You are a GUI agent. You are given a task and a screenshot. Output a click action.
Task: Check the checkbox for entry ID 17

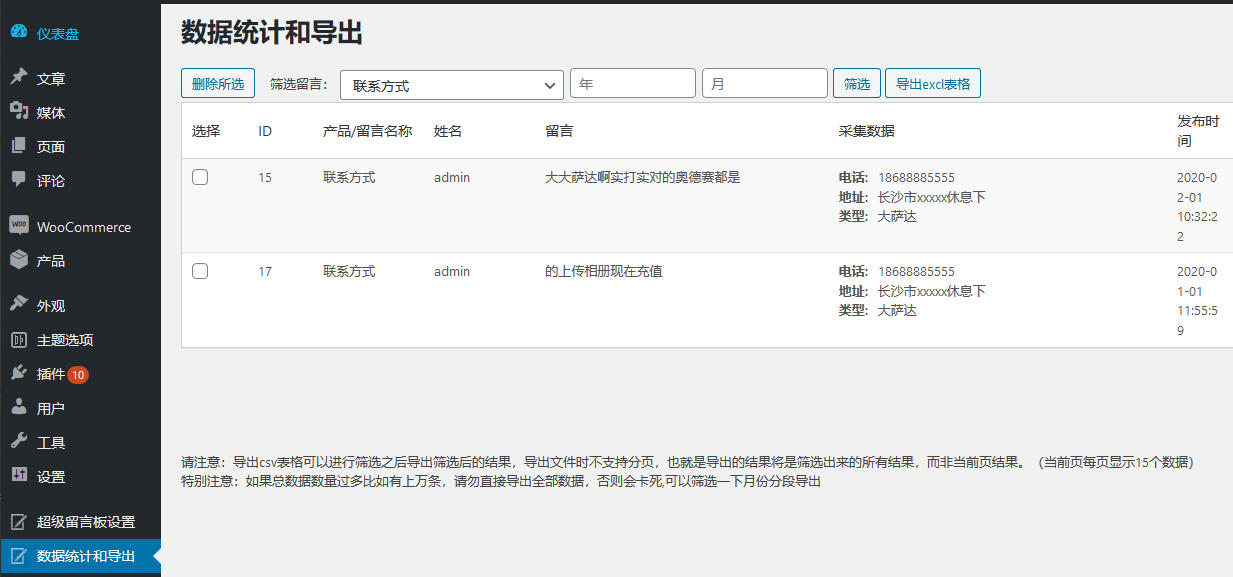pyautogui.click(x=199, y=270)
